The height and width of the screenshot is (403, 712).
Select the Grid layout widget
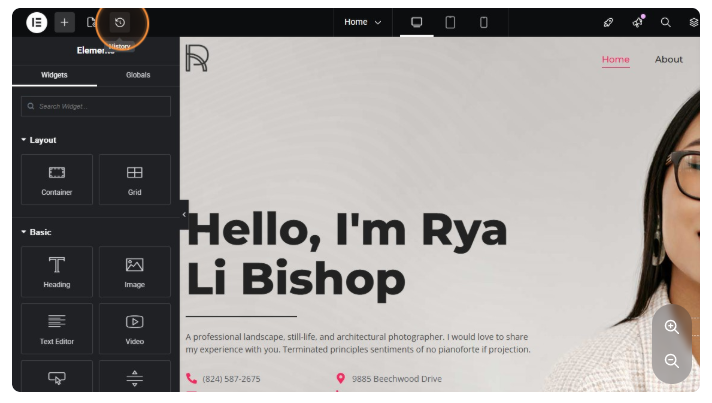(x=135, y=180)
